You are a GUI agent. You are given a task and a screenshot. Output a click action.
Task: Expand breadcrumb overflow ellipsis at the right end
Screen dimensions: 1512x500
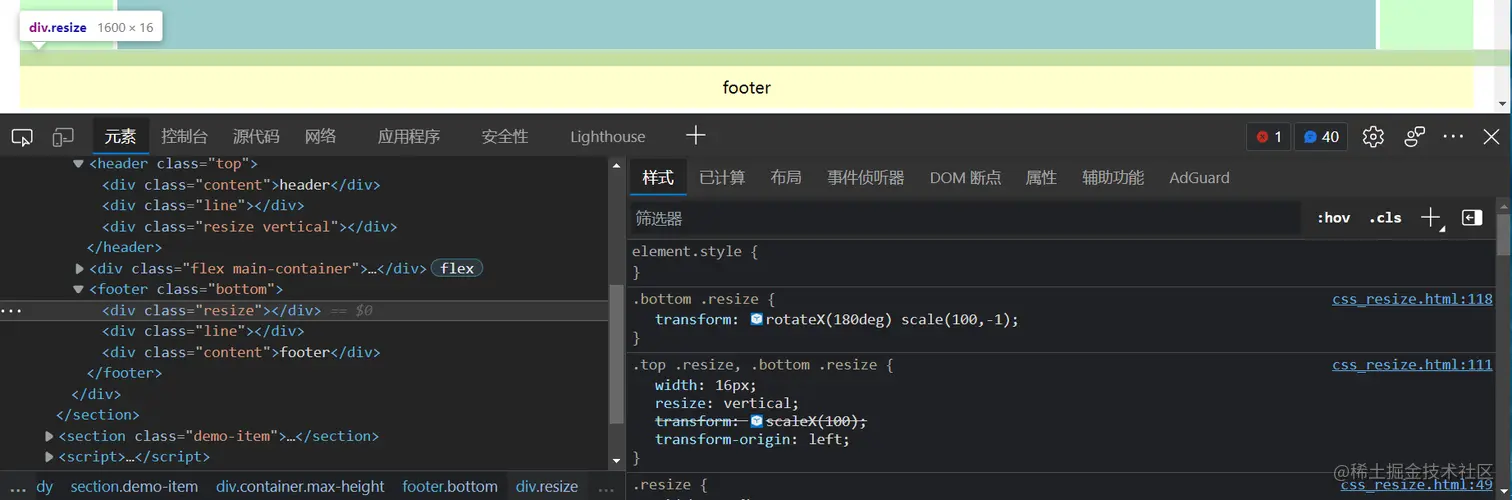click(x=606, y=488)
